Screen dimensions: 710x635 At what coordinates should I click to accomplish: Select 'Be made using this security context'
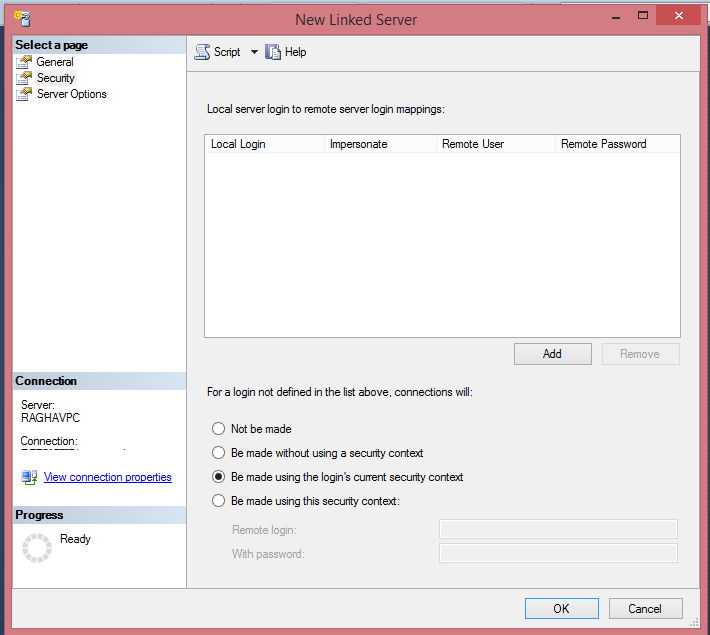click(x=219, y=501)
